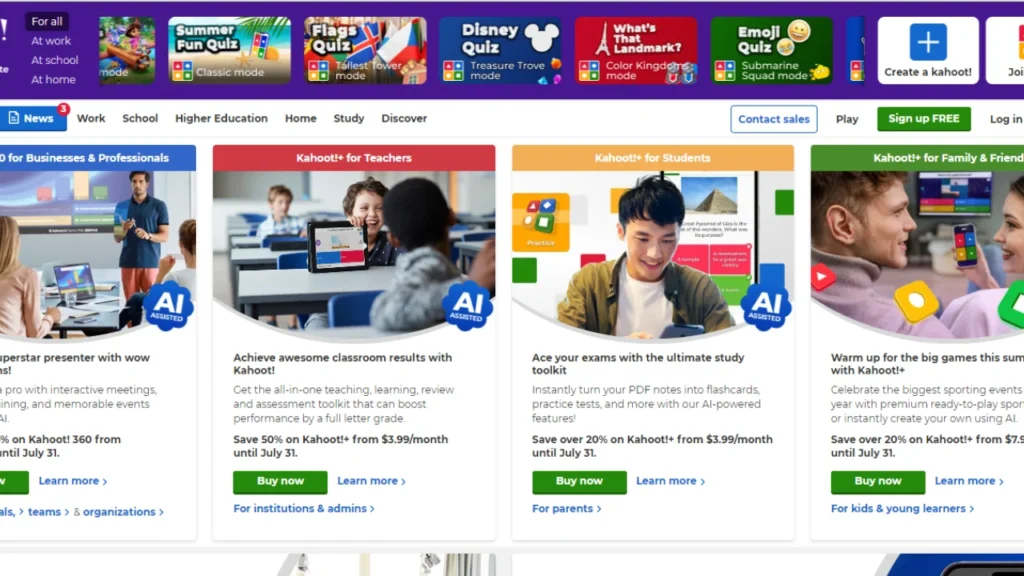Expand the Higher Education nav menu

[x=221, y=118]
